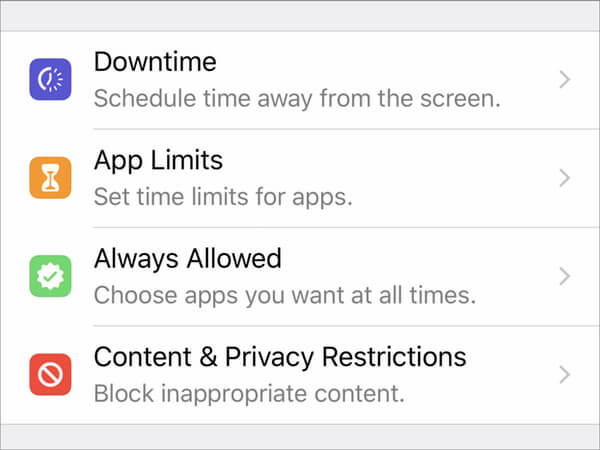Click blank area right of App Limits title
The height and width of the screenshot is (450, 600).
coord(380,160)
